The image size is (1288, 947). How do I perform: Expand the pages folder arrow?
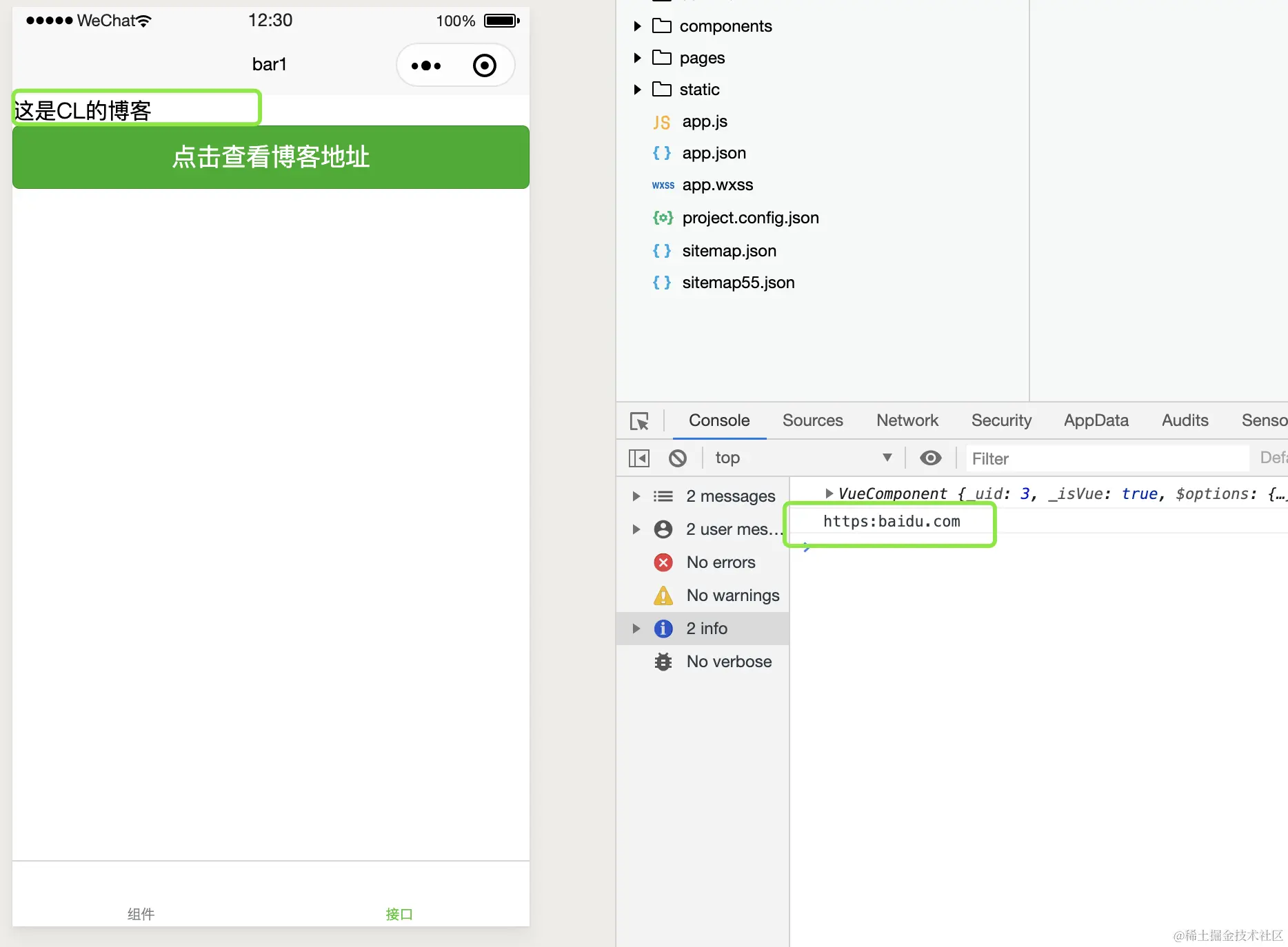pyautogui.click(x=637, y=58)
